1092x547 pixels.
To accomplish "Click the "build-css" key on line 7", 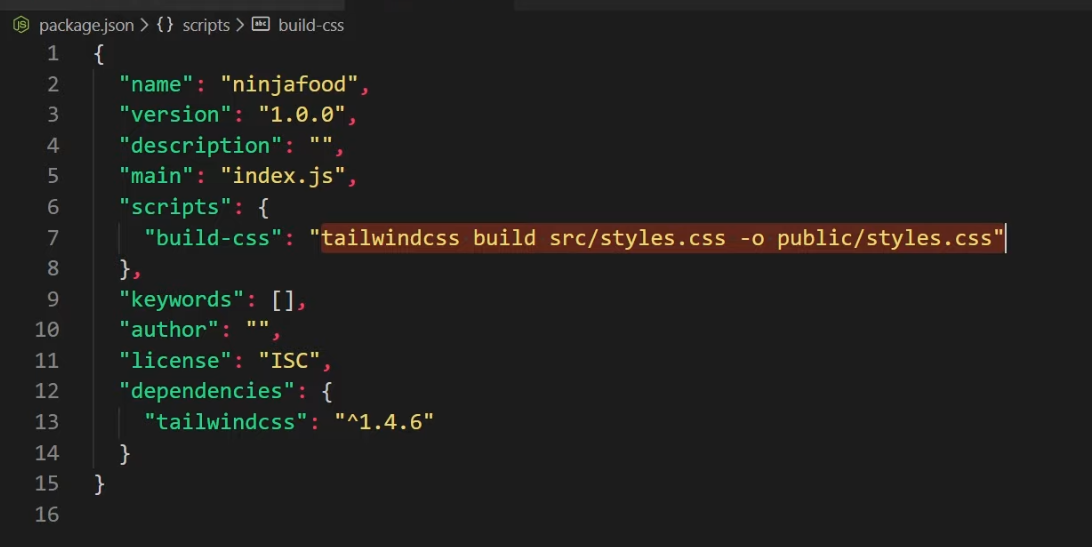I will (x=213, y=238).
